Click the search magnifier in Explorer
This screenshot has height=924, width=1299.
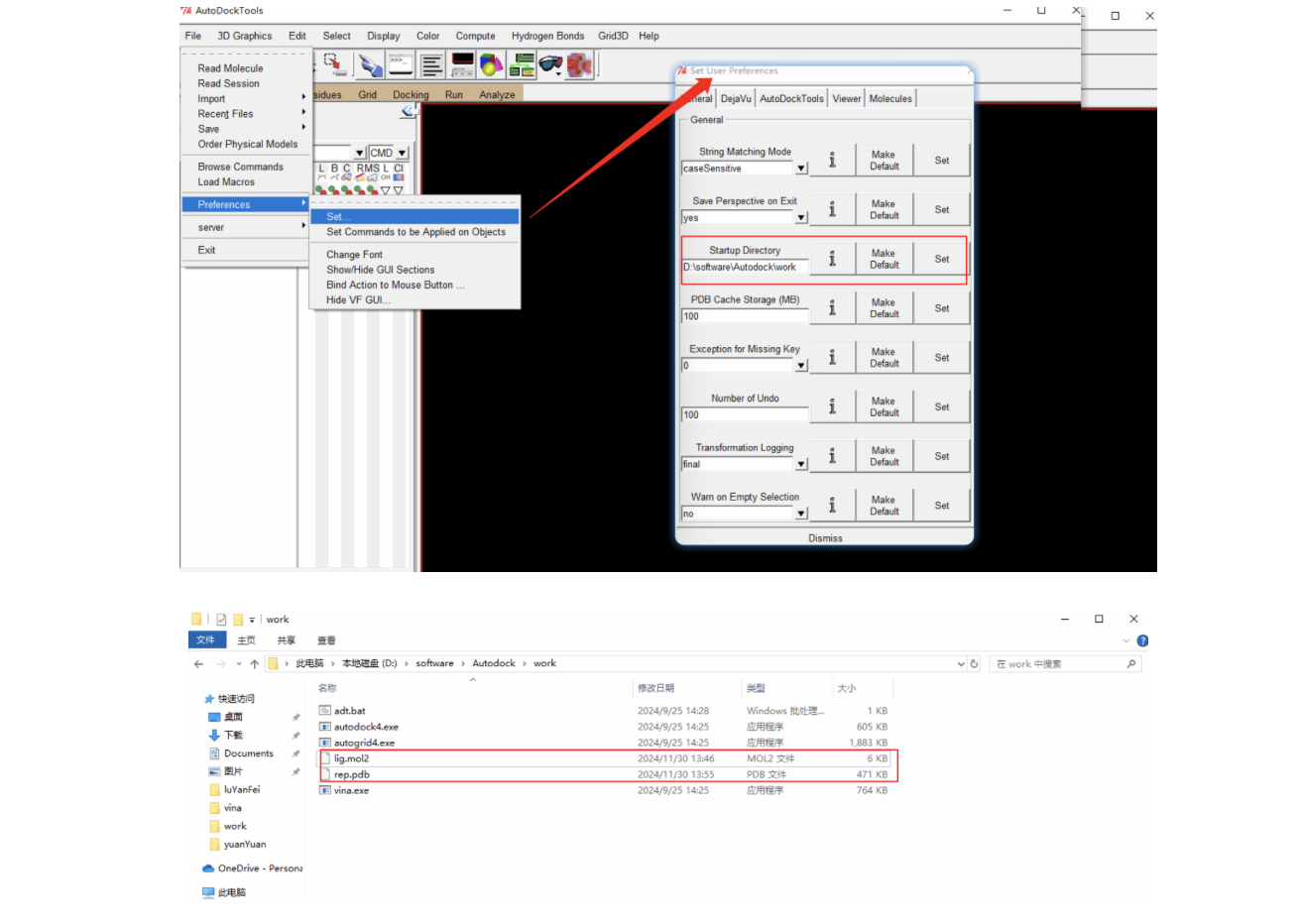coord(1131,664)
